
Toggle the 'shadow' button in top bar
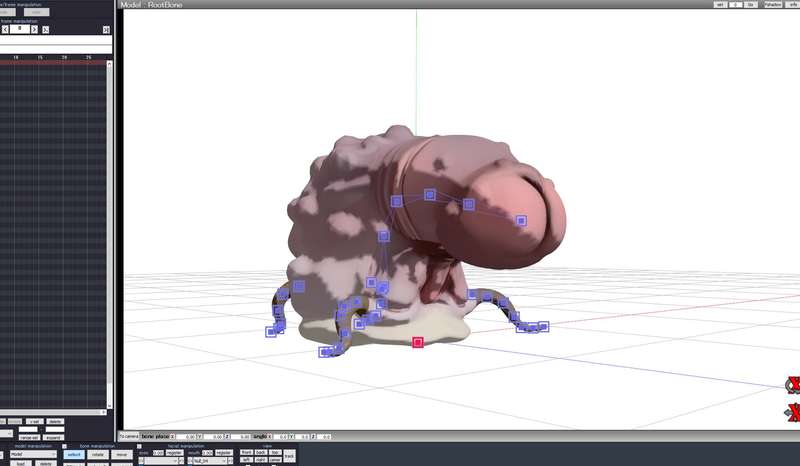click(772, 5)
